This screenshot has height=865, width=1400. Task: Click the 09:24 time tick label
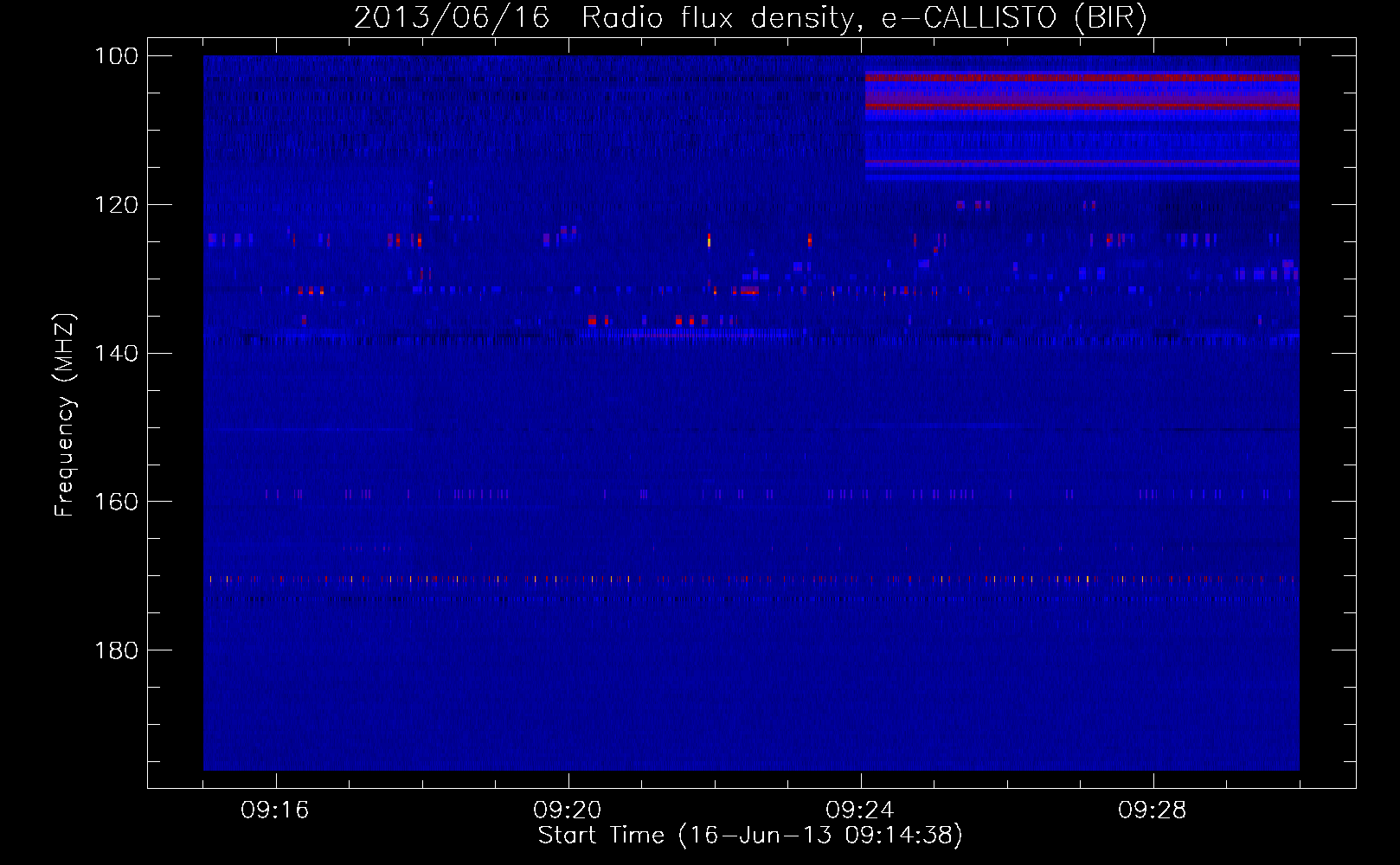click(x=860, y=811)
